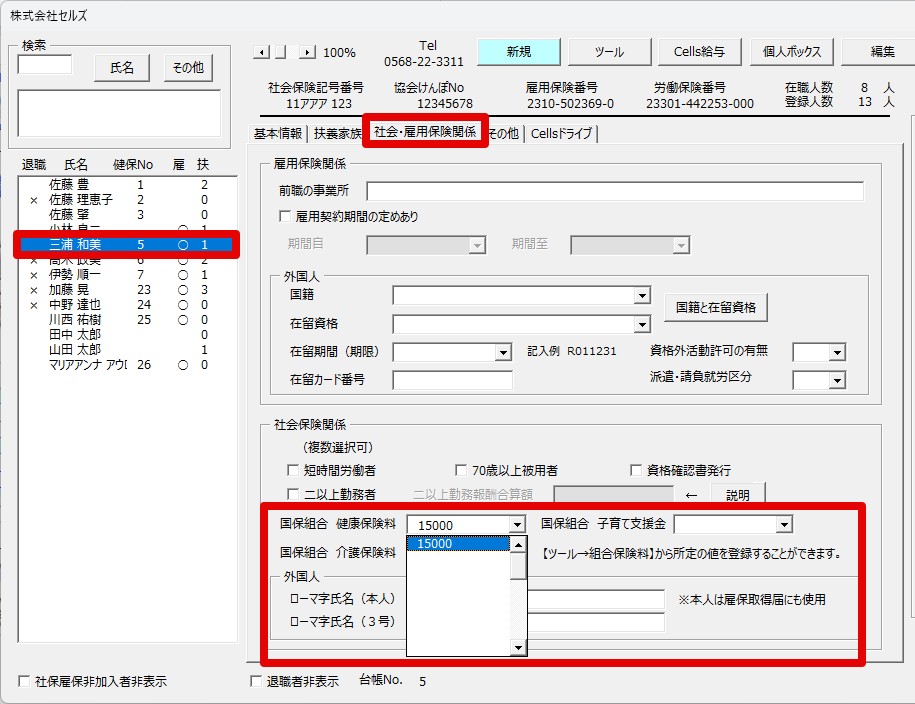Select employee 伊勢 順一 in list
The image size is (915, 704).
point(128,274)
